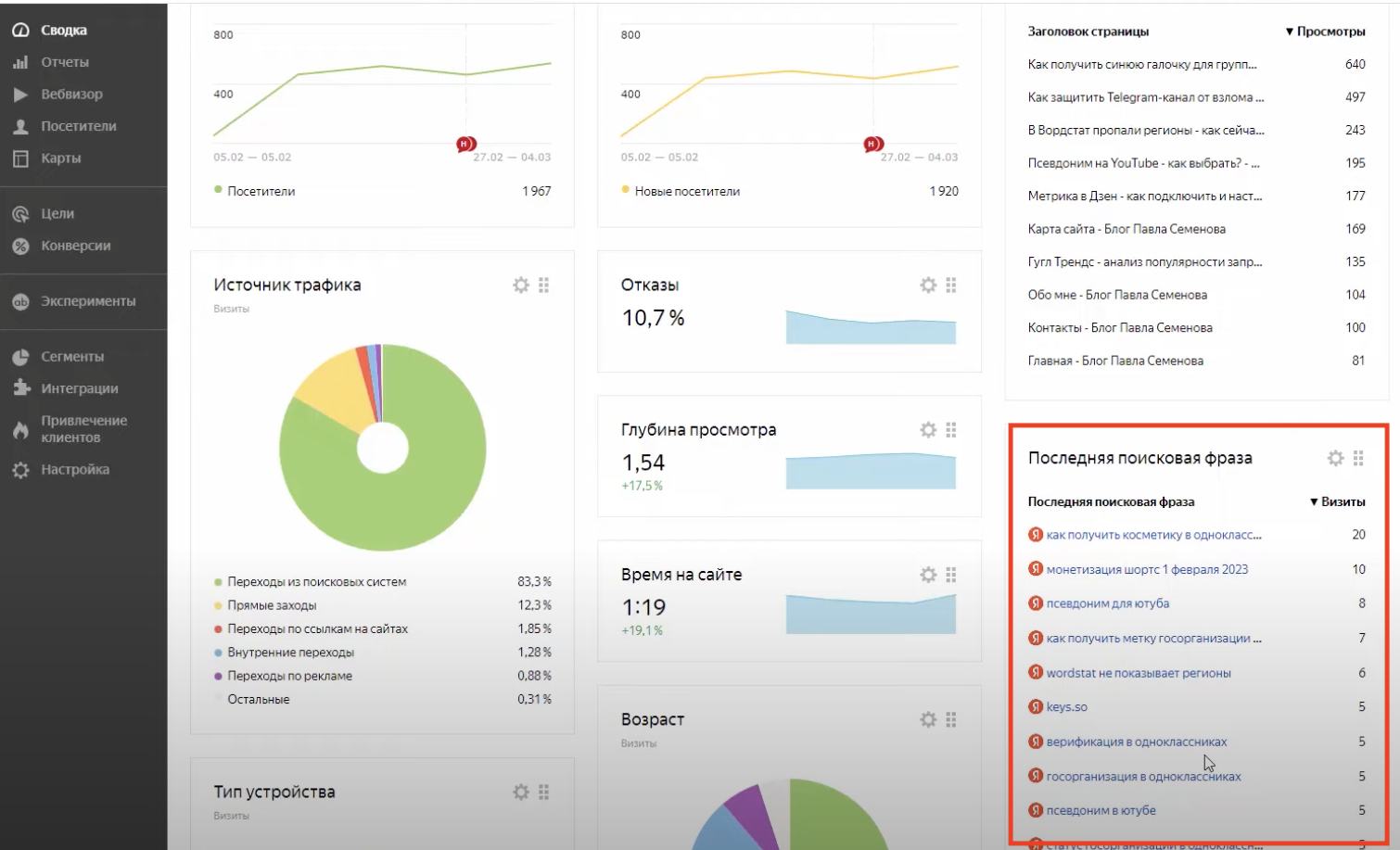Expand Отчеты section in sidebar
The width and height of the screenshot is (1400, 850).
click(x=65, y=62)
